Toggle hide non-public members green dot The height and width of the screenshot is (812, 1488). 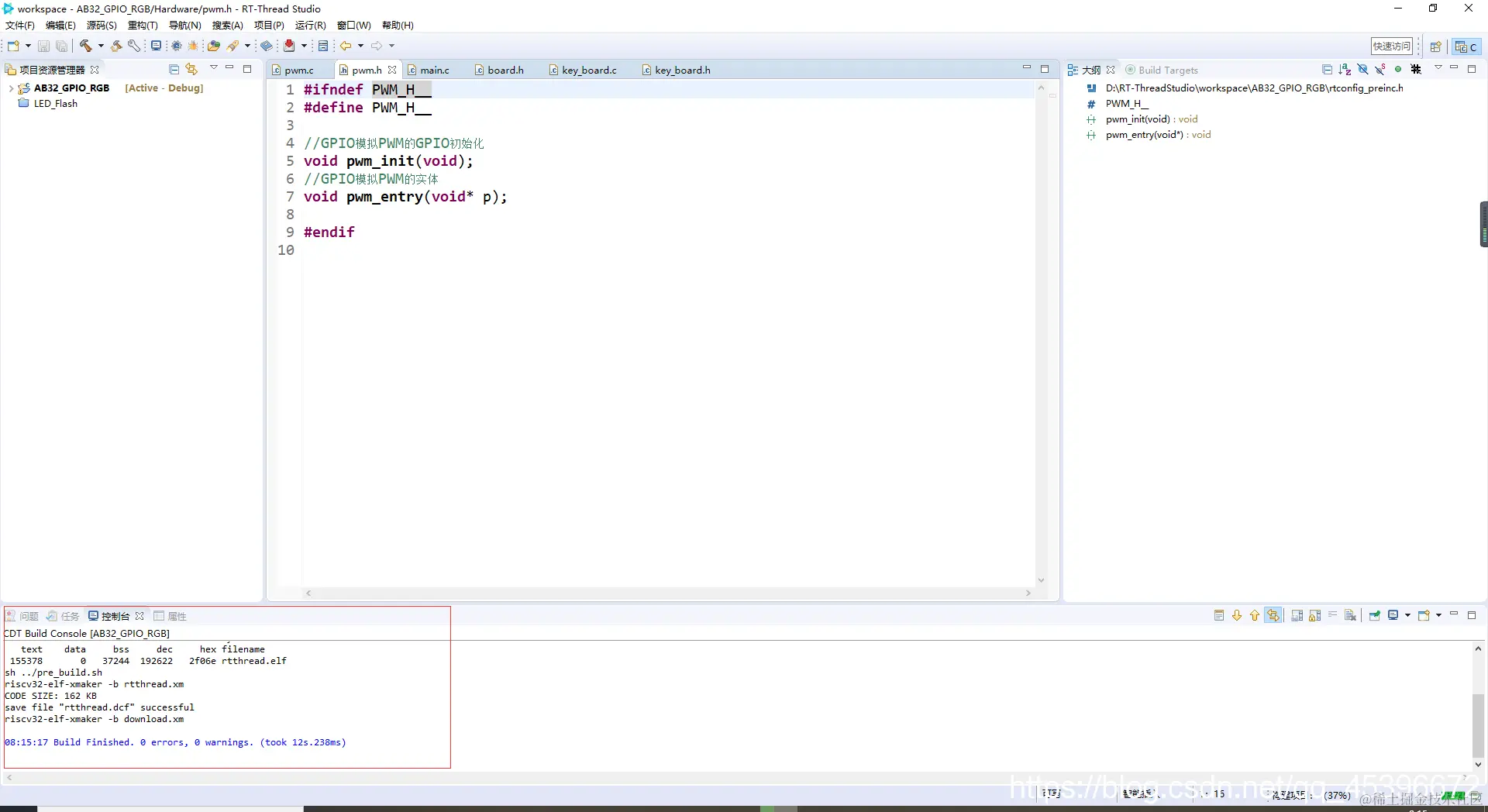point(1398,70)
